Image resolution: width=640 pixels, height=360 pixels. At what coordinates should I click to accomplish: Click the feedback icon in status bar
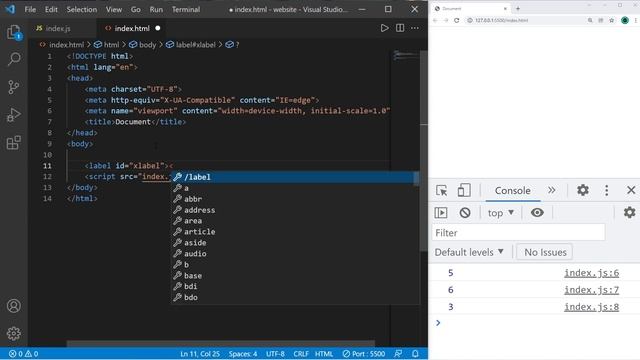click(398, 354)
